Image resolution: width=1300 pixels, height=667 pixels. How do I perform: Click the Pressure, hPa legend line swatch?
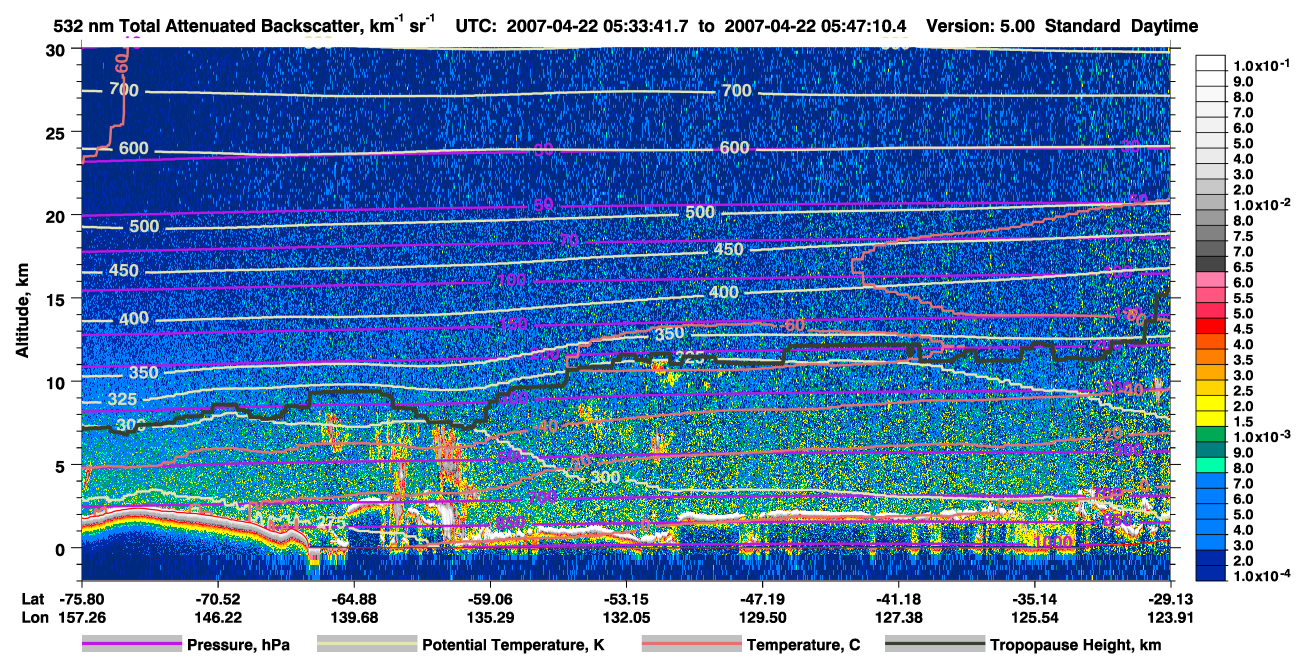[132, 645]
